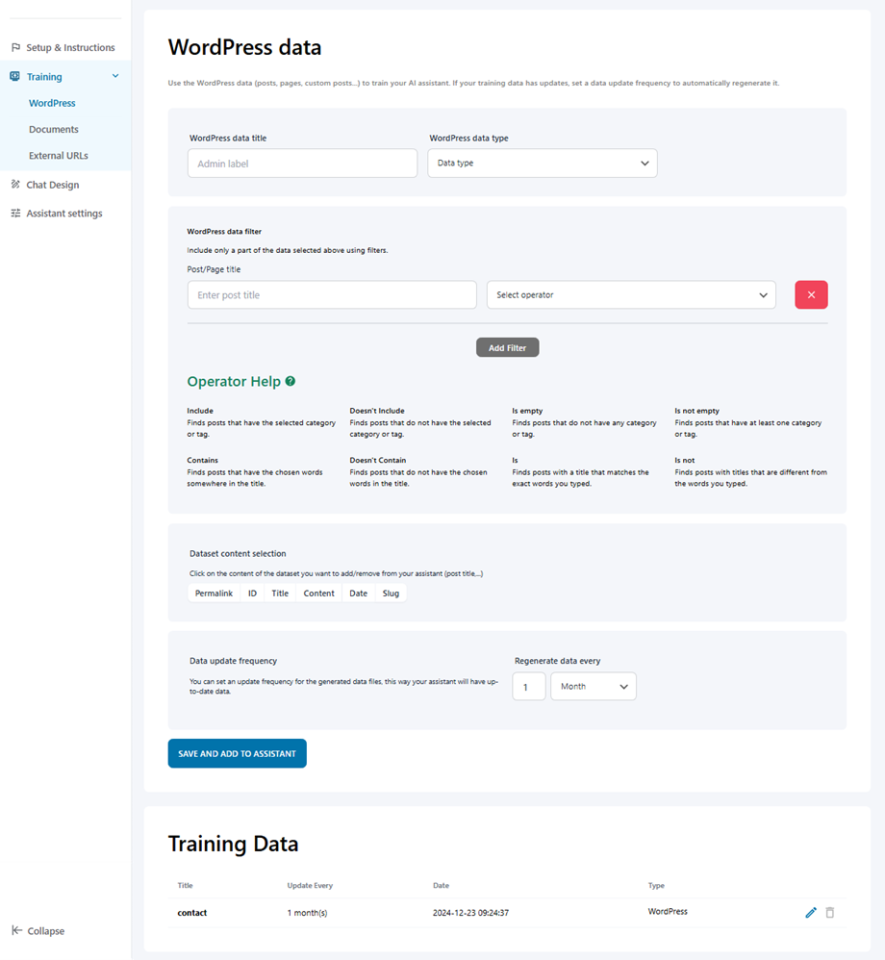The image size is (885, 960).
Task: Click Save and Add to Assistant button
Action: [237, 753]
